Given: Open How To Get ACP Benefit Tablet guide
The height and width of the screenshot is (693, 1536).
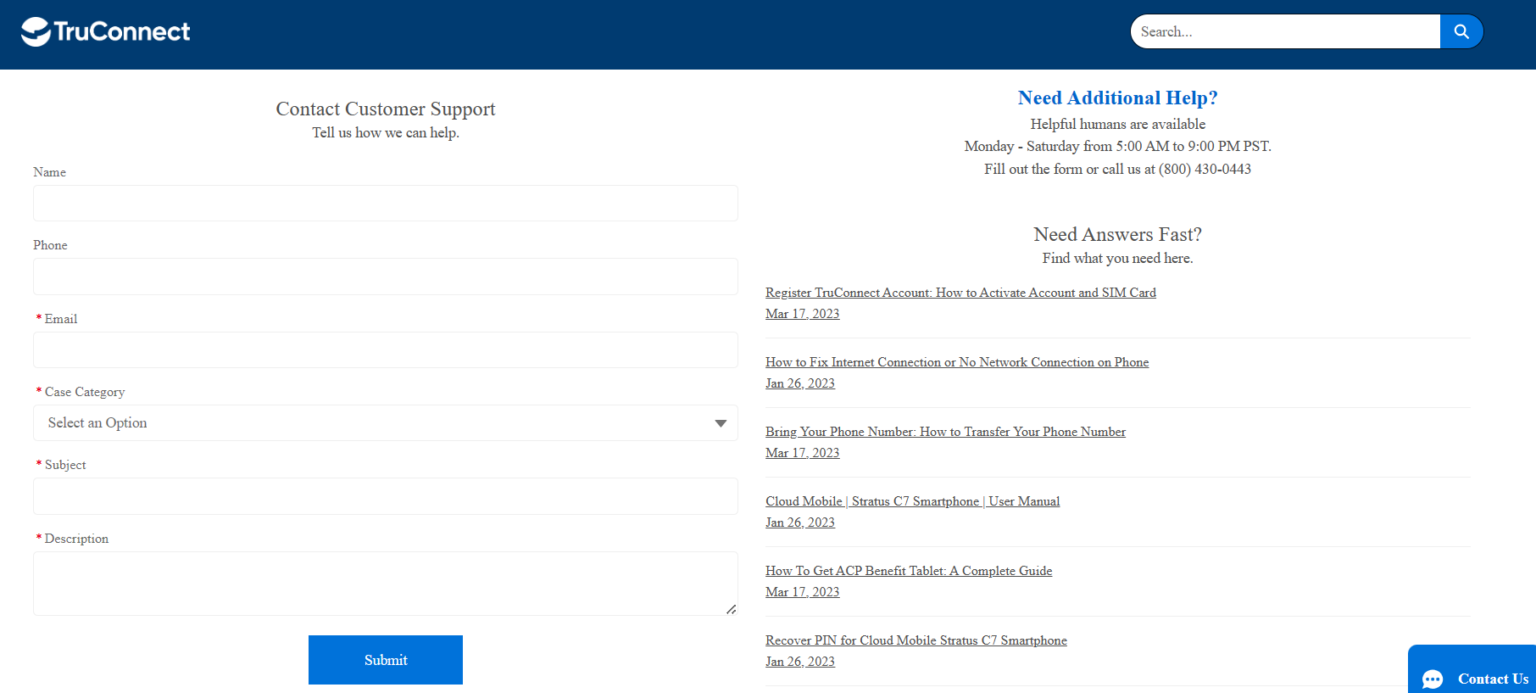Looking at the screenshot, I should [908, 571].
